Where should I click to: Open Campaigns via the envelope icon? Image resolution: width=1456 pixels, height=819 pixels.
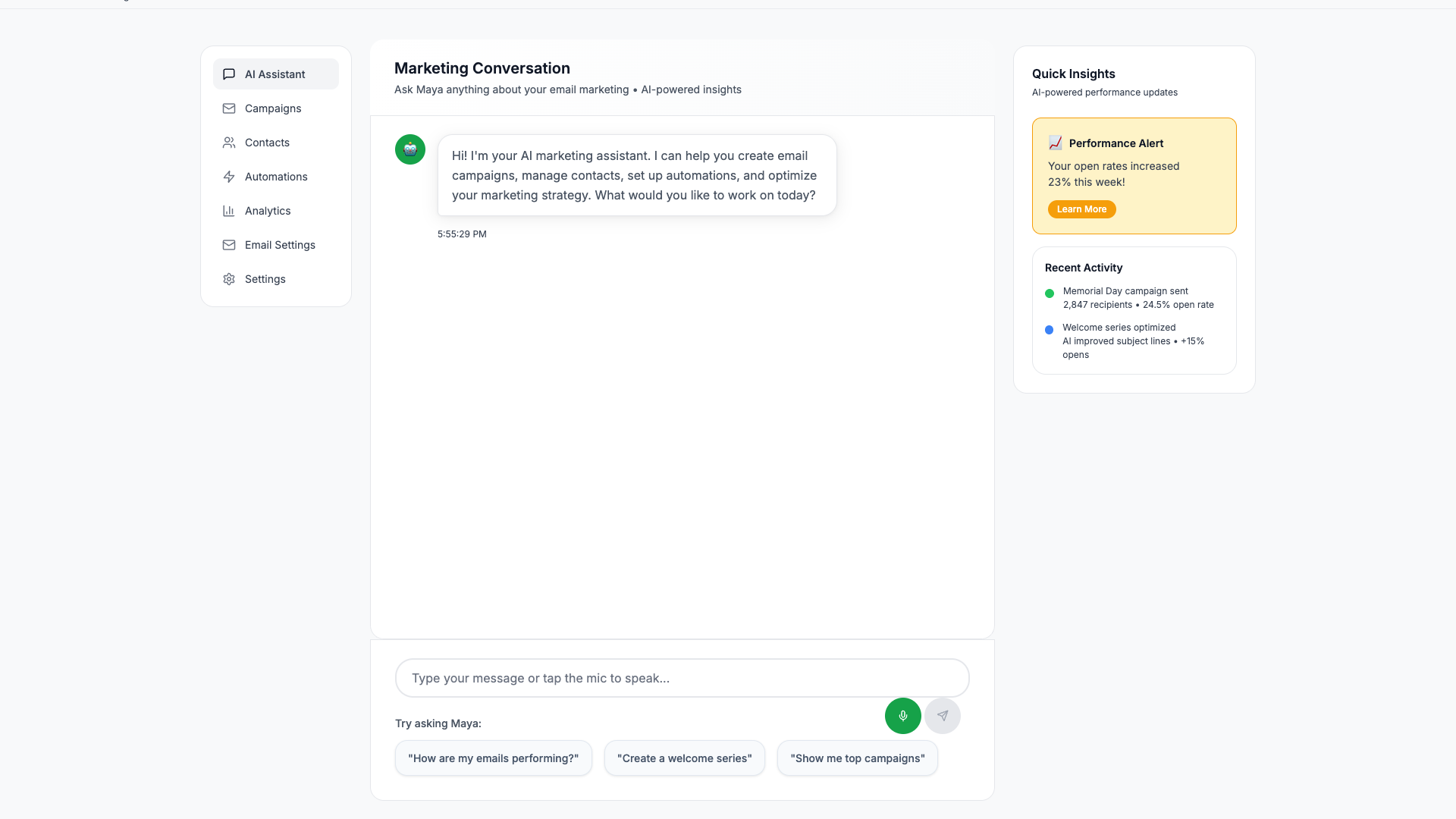coord(229,108)
